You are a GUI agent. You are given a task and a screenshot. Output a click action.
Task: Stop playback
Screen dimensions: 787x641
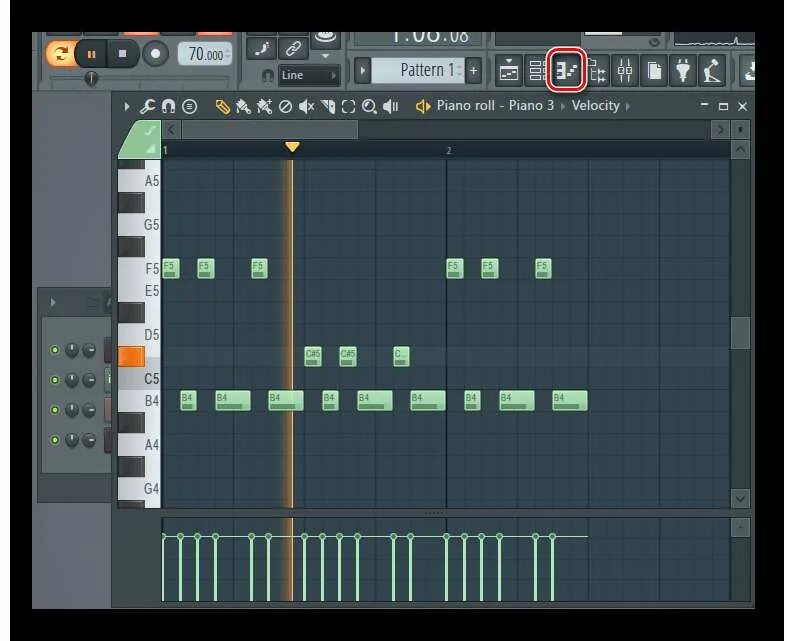coord(122,54)
